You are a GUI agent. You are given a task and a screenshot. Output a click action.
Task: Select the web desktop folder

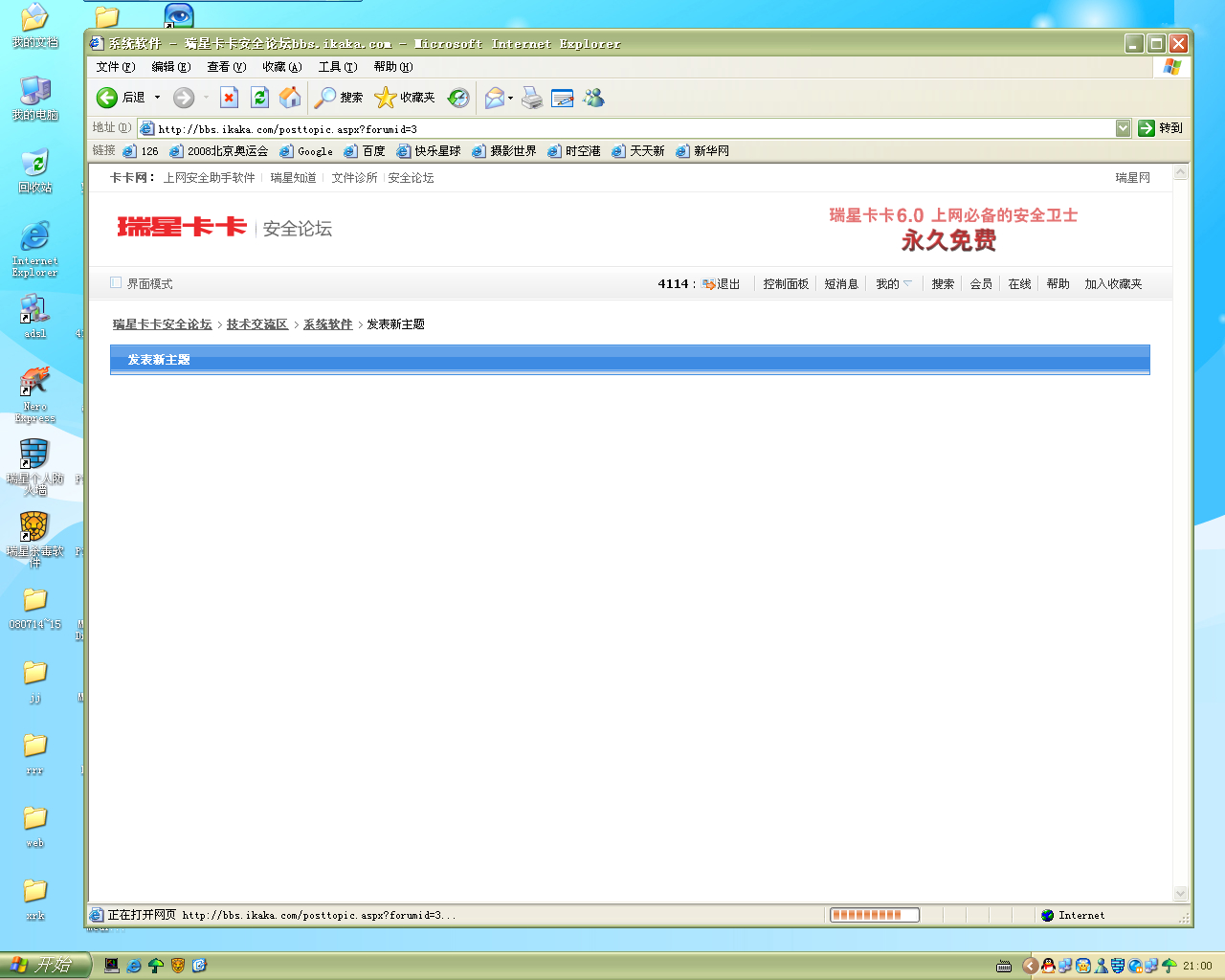35,826
